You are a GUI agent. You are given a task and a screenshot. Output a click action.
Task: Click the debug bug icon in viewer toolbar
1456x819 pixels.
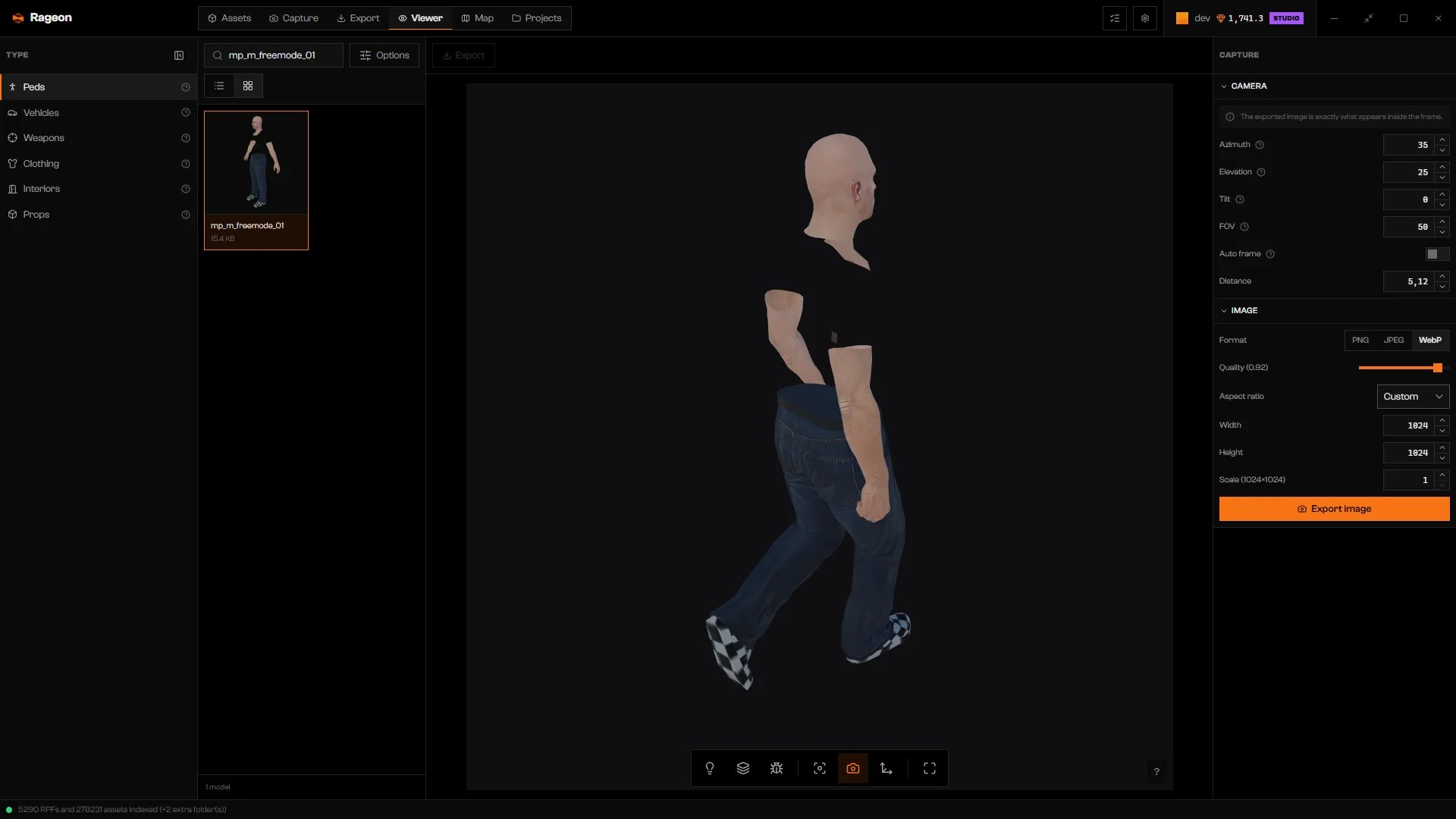[x=777, y=768]
